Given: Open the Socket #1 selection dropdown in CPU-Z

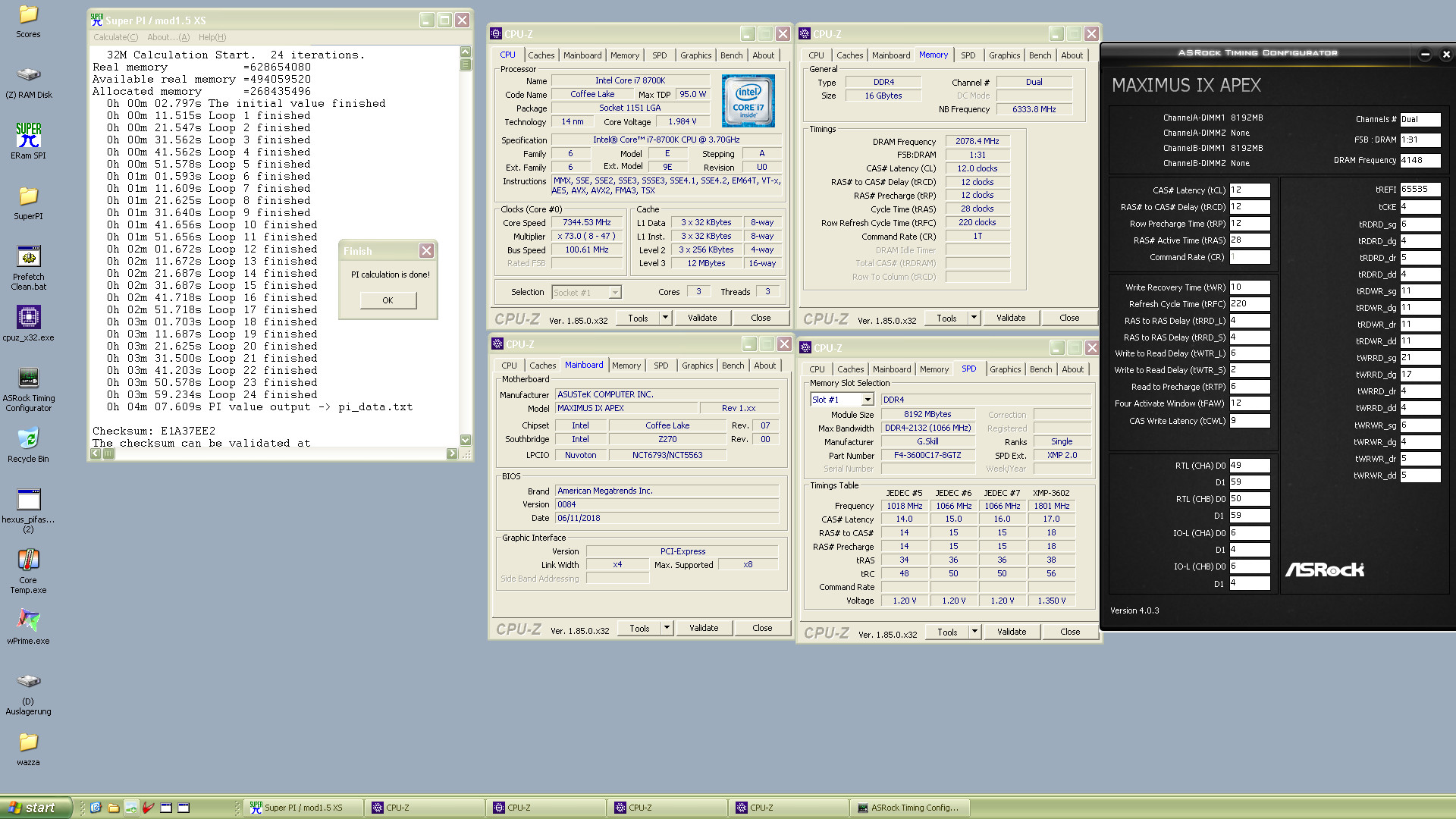Looking at the screenshot, I should click(x=586, y=292).
